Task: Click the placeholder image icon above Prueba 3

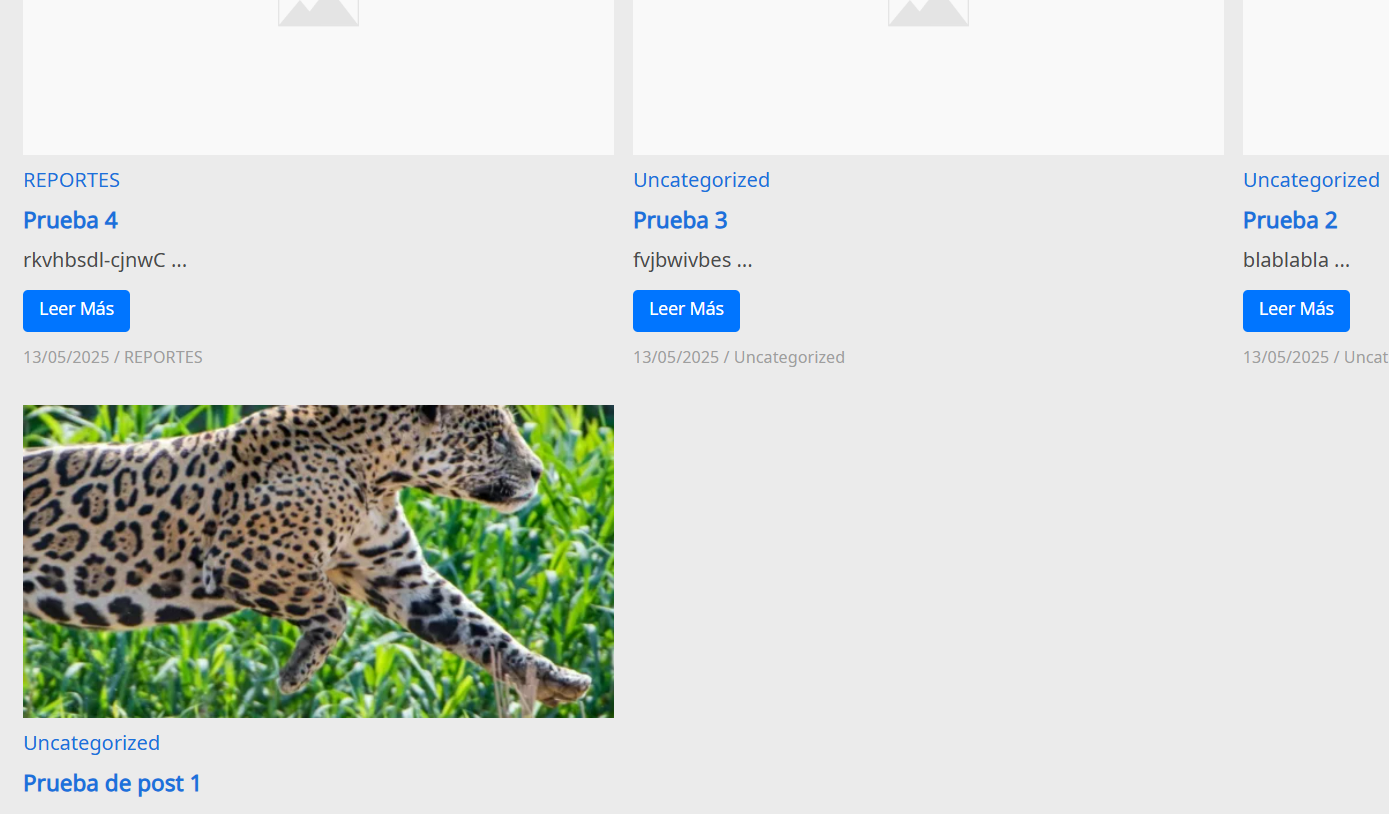Action: [x=928, y=12]
